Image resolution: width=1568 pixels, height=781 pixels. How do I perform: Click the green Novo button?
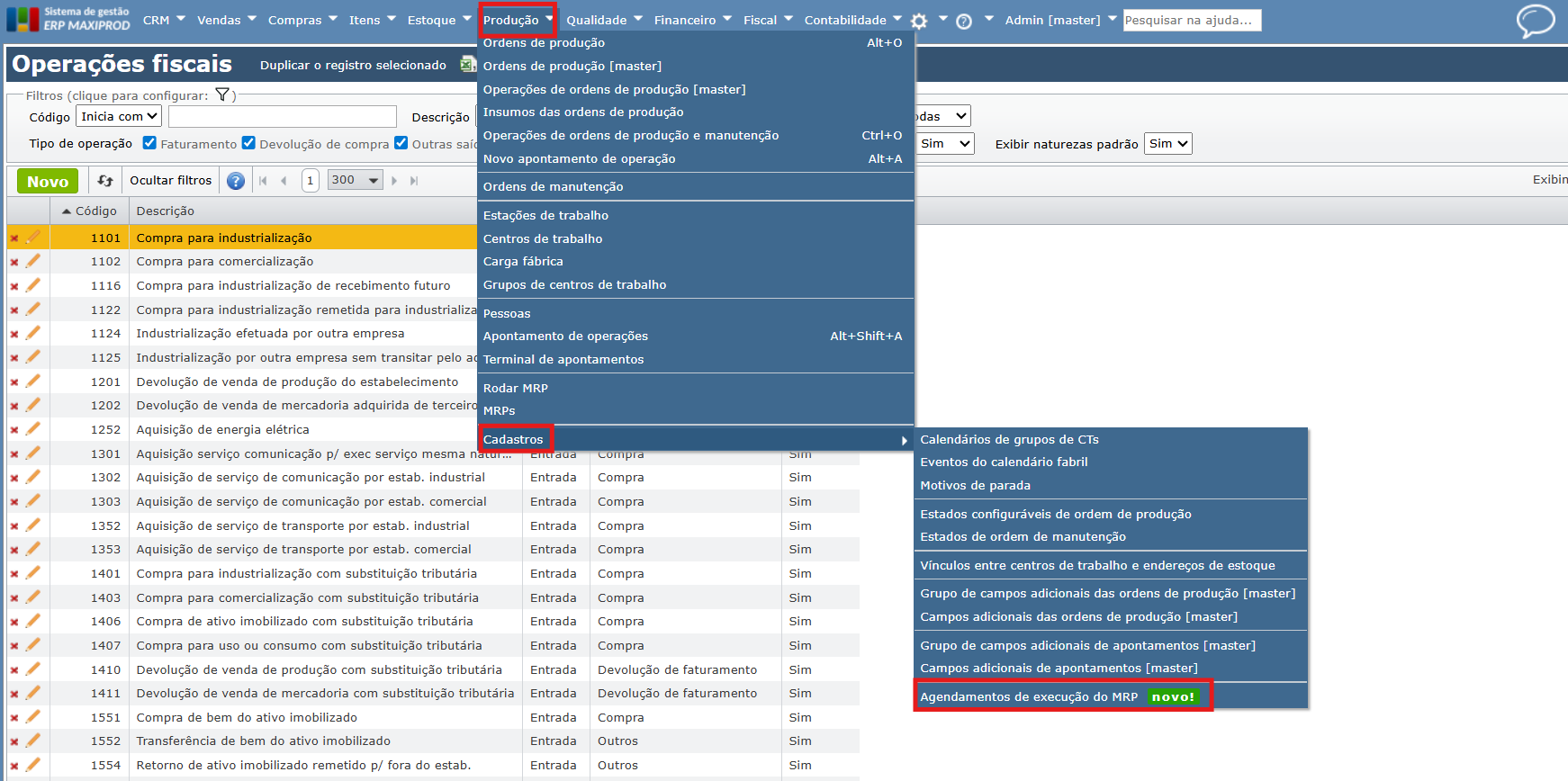(x=48, y=181)
